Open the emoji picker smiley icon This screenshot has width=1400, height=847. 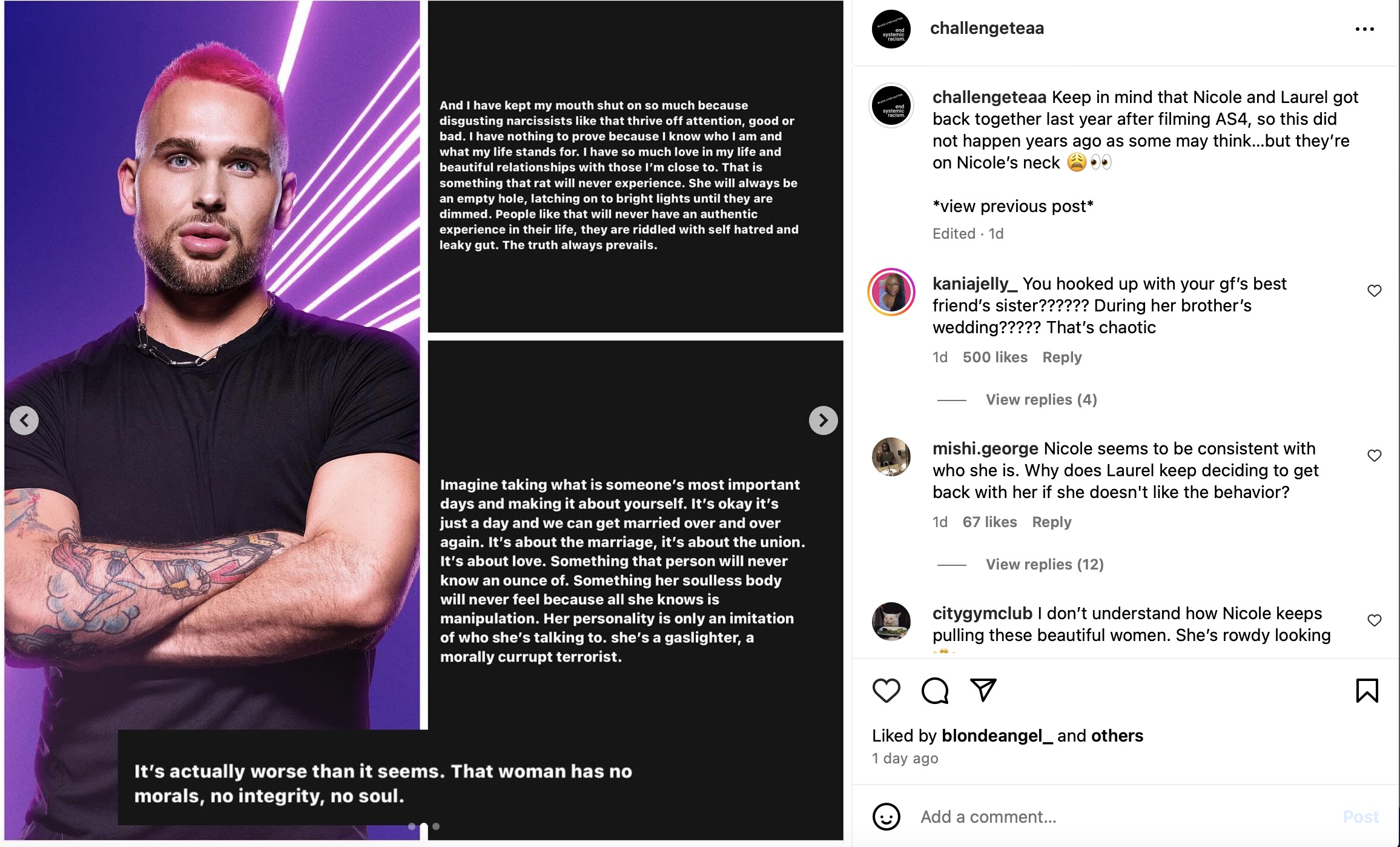point(886,817)
